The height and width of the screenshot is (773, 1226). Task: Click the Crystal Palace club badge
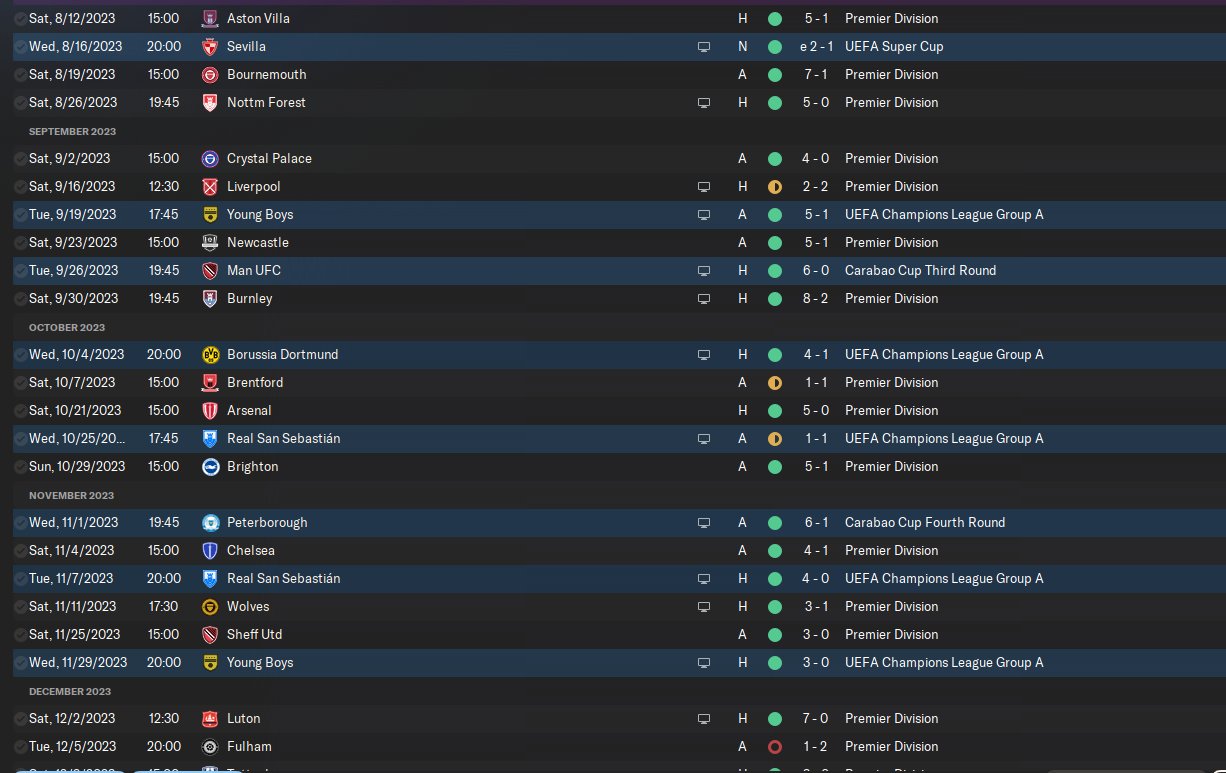click(x=210, y=158)
